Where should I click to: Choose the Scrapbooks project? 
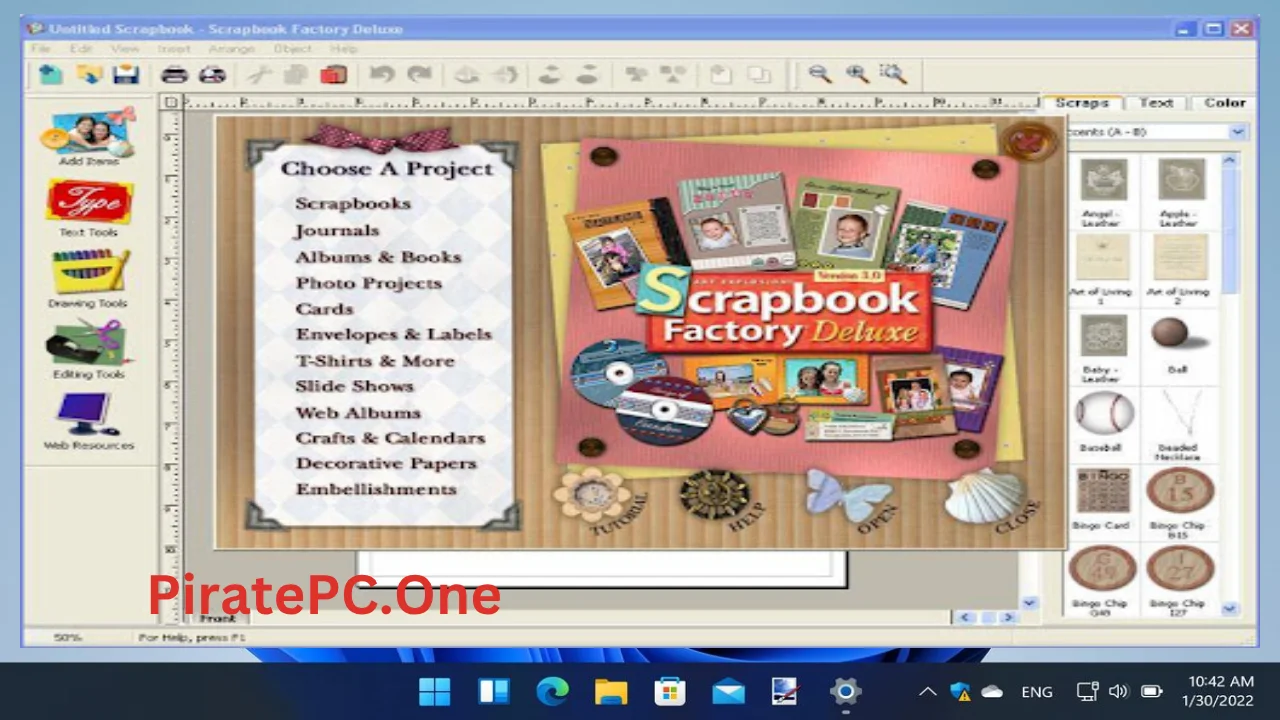click(353, 204)
